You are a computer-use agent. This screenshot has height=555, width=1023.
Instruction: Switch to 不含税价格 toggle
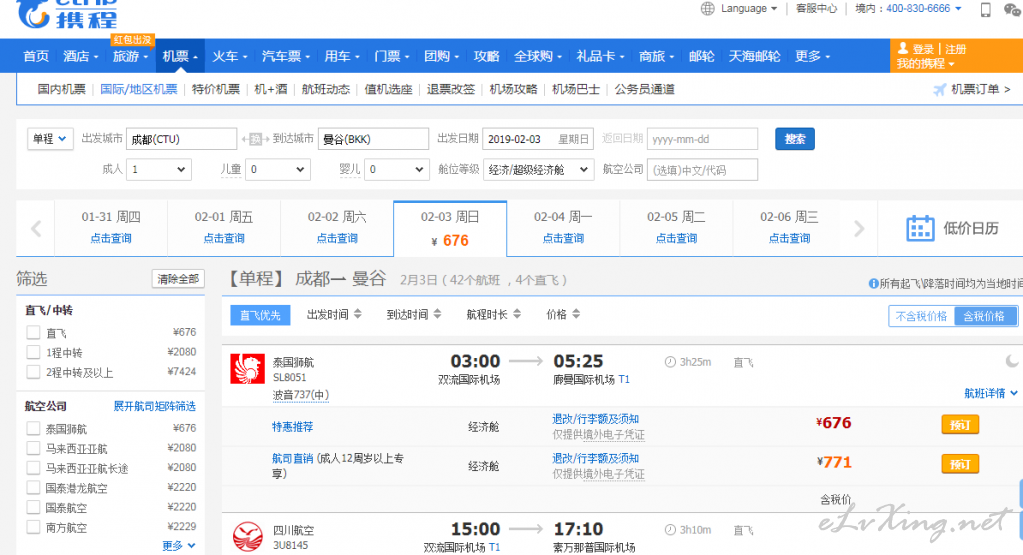coord(921,316)
